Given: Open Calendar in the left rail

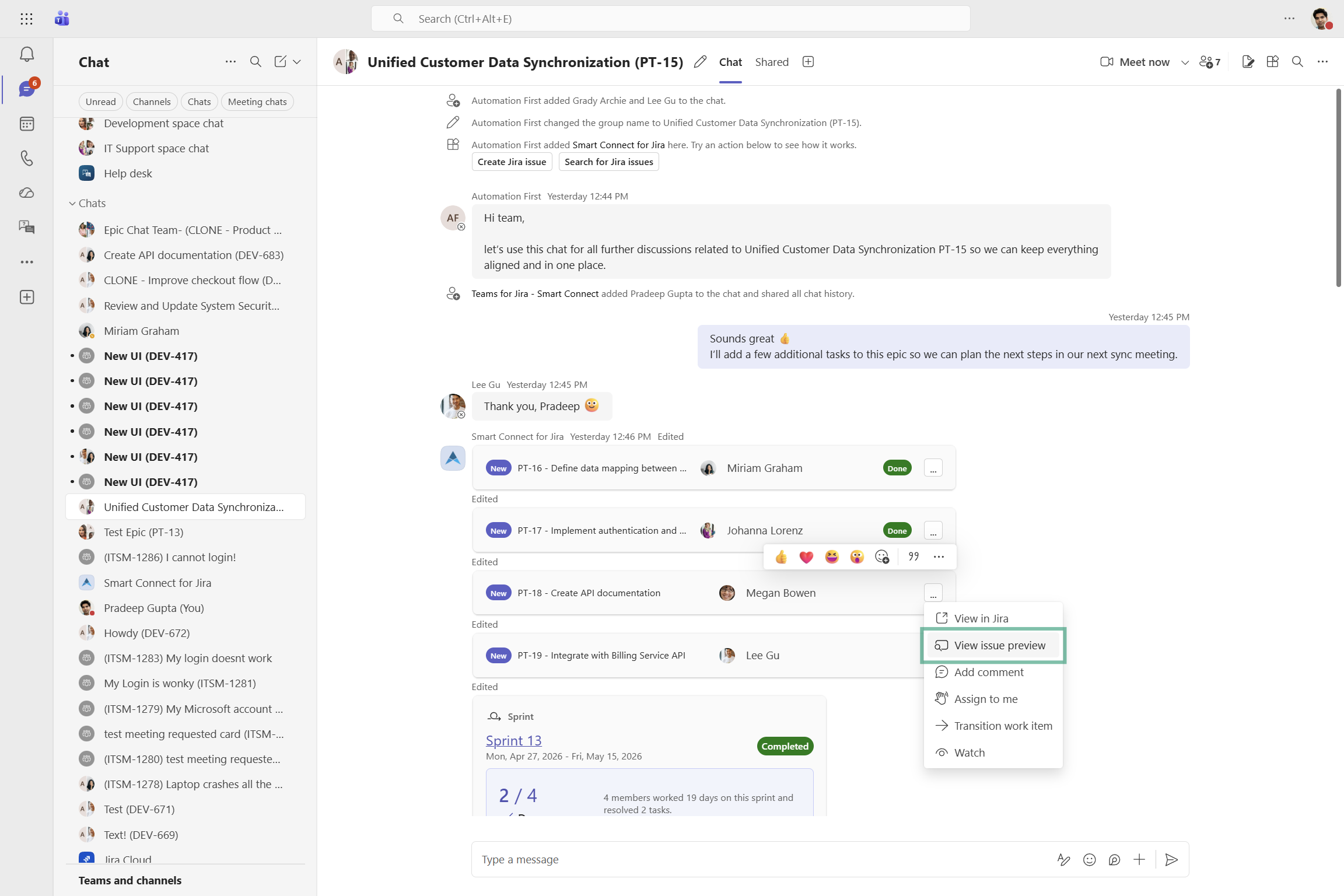Looking at the screenshot, I should 27,124.
